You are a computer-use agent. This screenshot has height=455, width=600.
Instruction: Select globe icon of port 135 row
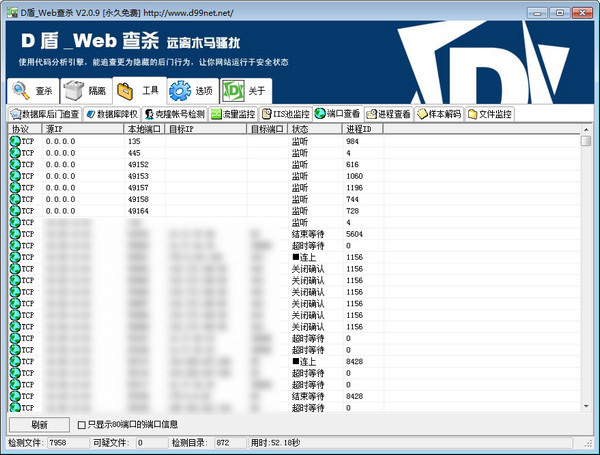pyautogui.click(x=15, y=141)
